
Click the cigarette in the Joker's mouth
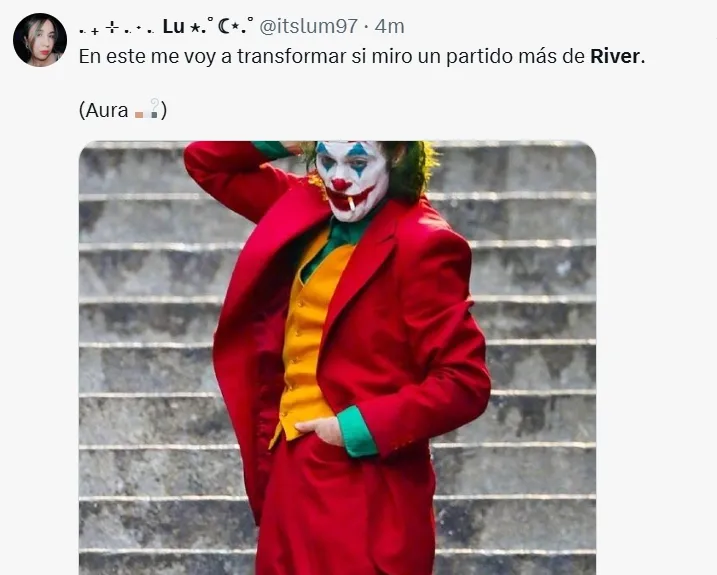point(351,203)
